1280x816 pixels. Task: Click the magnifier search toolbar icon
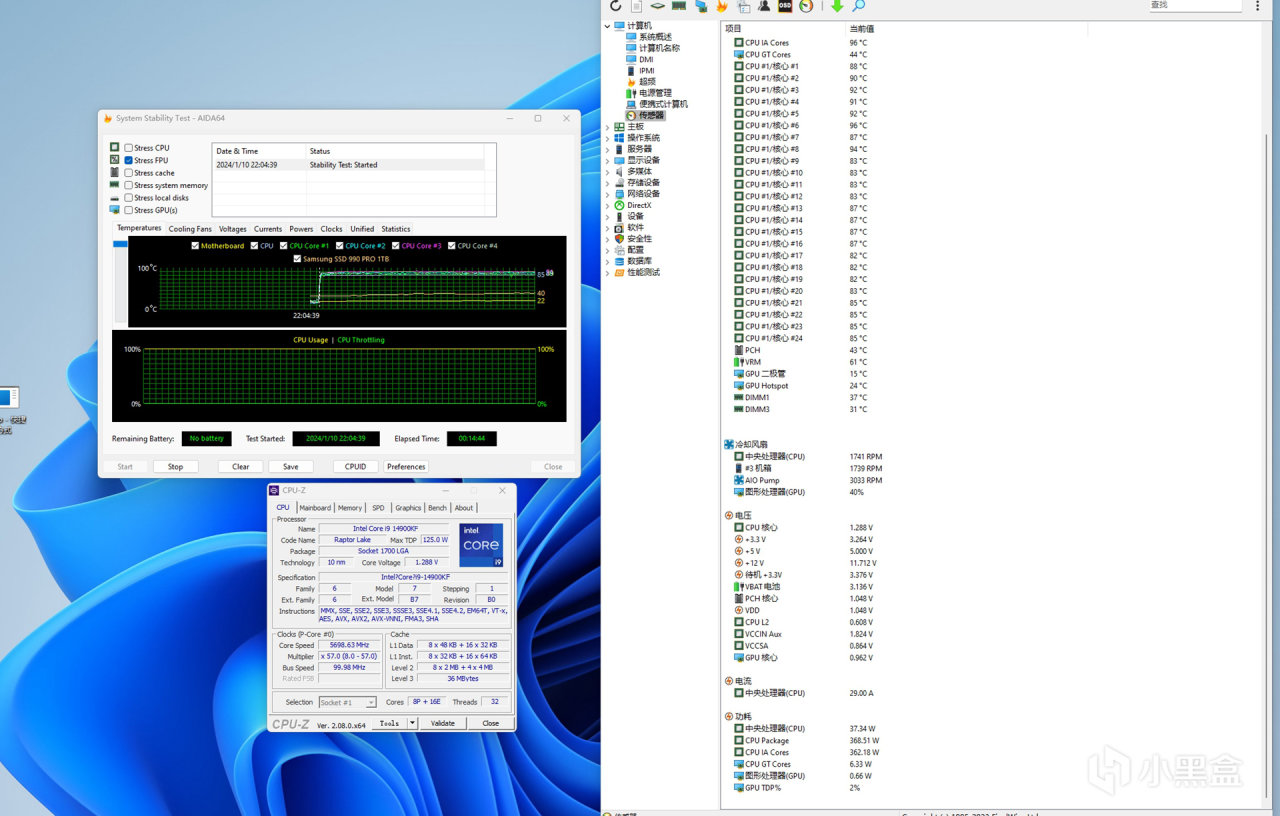point(858,6)
